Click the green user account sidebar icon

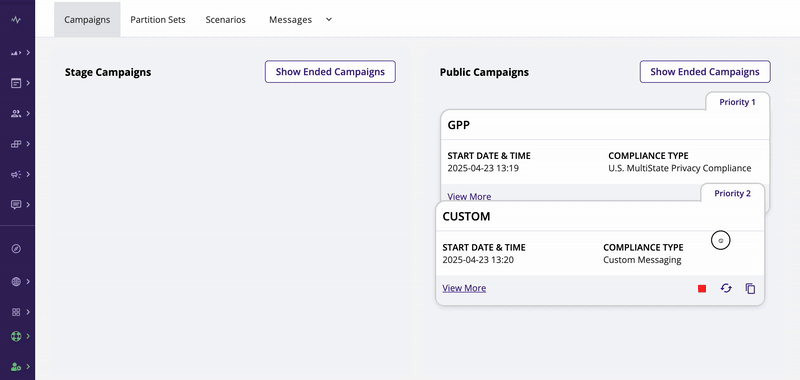tap(16, 366)
